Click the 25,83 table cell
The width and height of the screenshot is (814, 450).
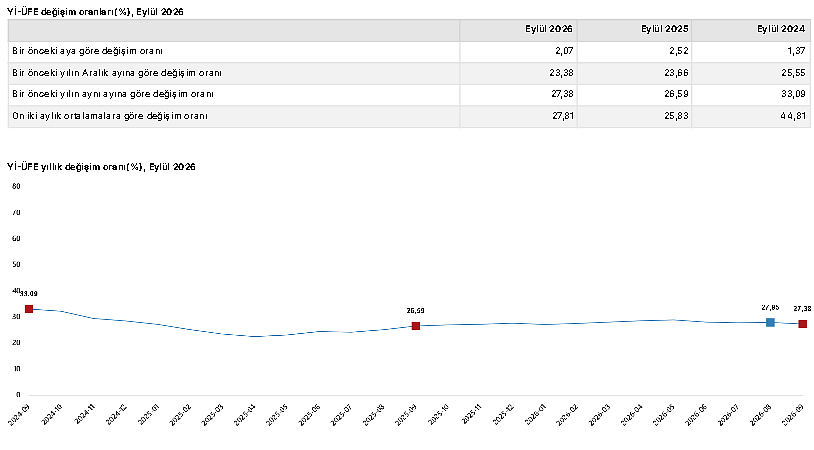[676, 116]
